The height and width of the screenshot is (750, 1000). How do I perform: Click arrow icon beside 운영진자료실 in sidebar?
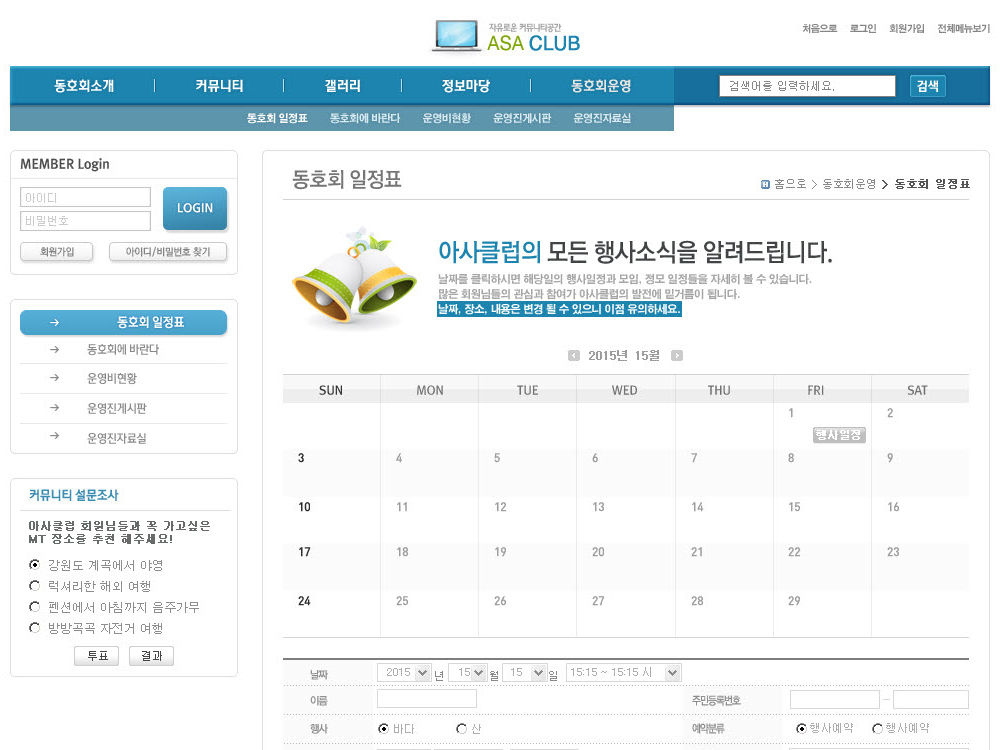point(54,437)
